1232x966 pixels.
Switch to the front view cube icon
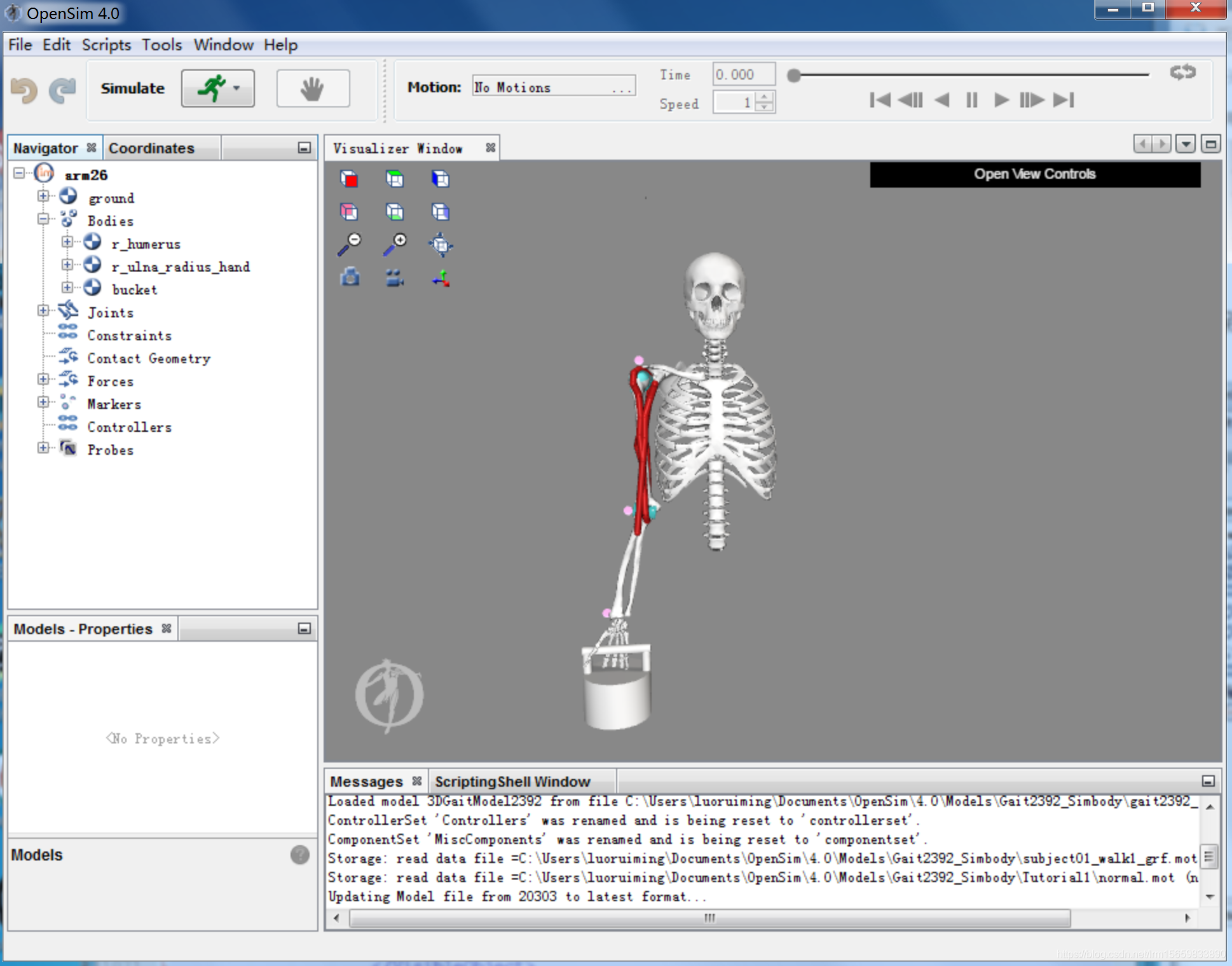click(350, 179)
